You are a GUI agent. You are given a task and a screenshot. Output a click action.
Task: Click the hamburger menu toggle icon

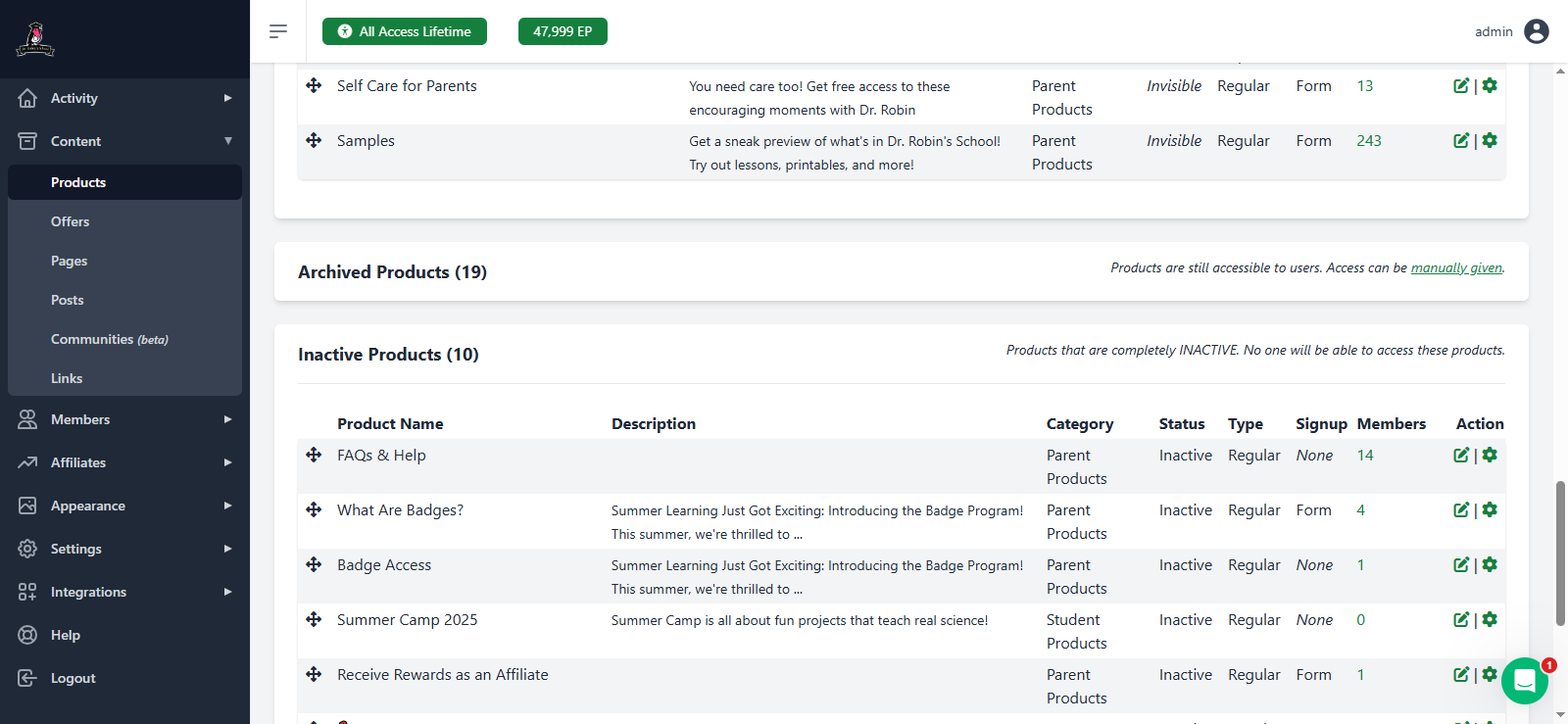tap(278, 31)
